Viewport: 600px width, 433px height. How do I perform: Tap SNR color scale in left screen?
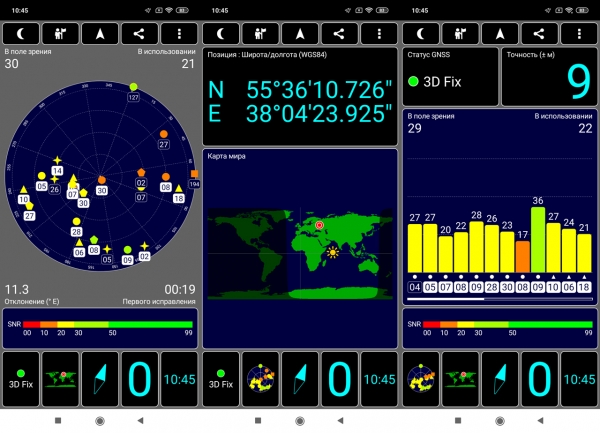[100, 328]
